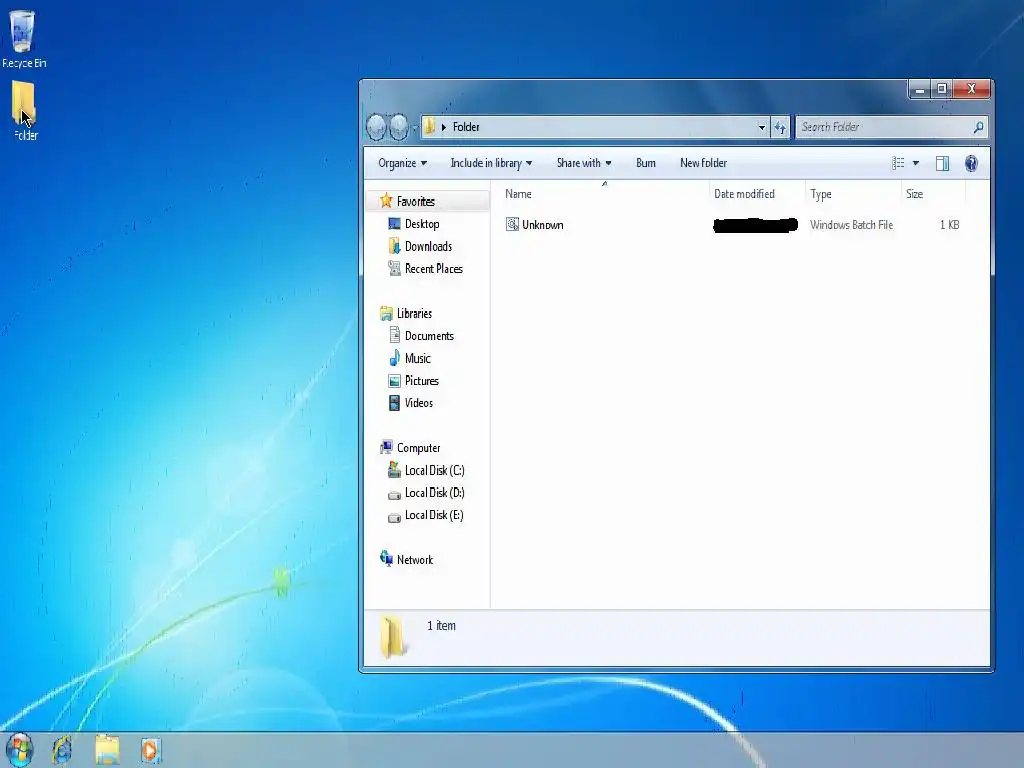Expand the breadcrumb arrow before Folder
Screen dimensions: 1024x768
[443, 127]
